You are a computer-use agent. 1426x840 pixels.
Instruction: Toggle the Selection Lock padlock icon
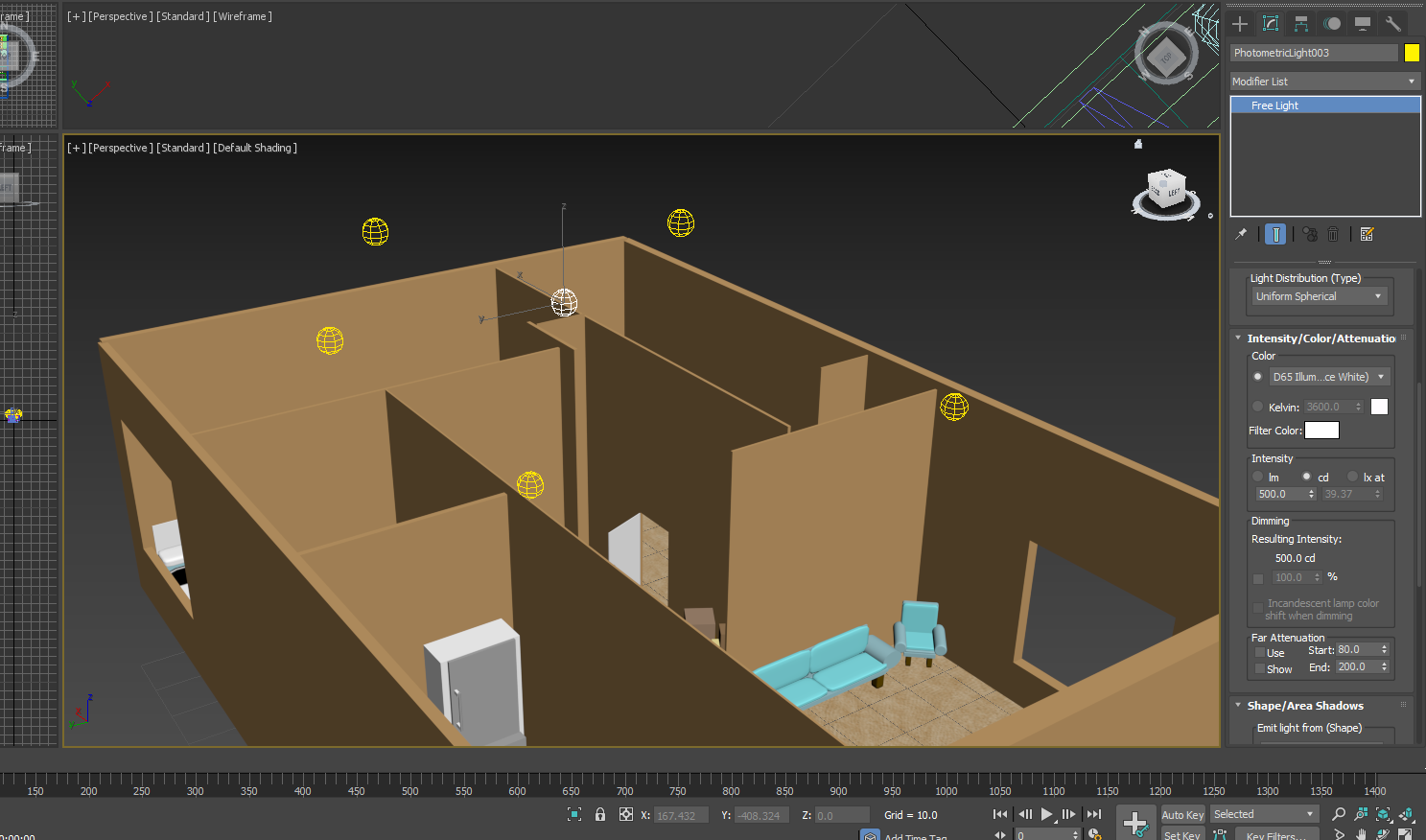point(600,814)
